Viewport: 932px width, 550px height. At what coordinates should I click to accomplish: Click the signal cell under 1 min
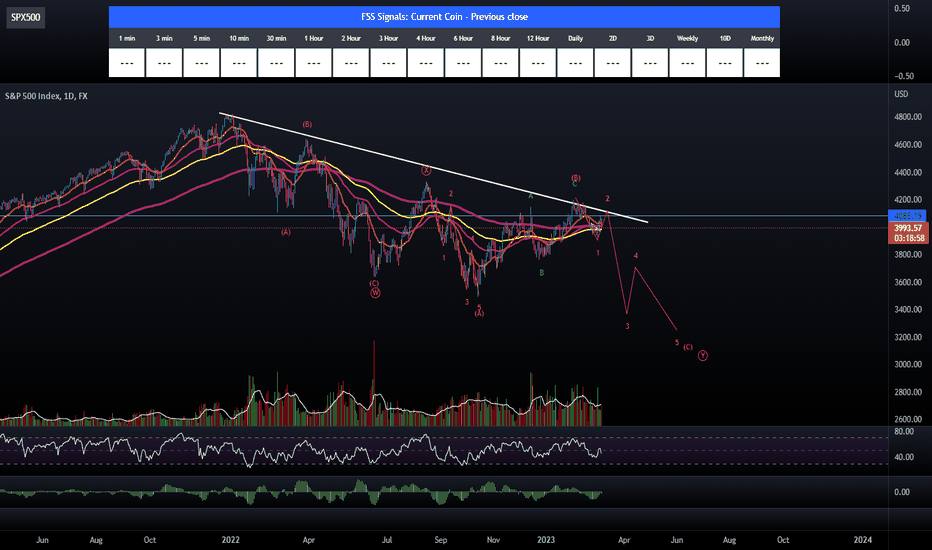(x=127, y=63)
